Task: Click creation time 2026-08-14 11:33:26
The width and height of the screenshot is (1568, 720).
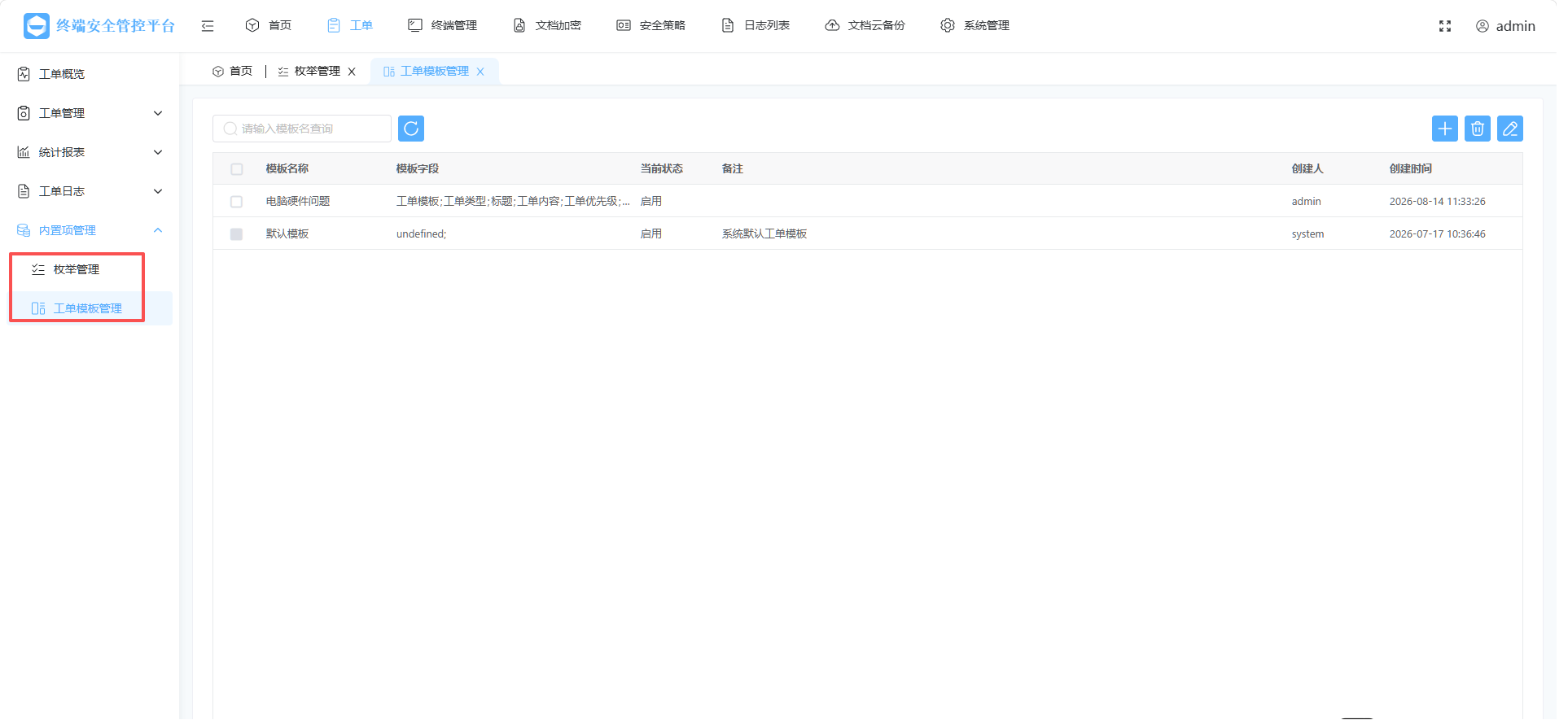Action: pyautogui.click(x=1438, y=201)
